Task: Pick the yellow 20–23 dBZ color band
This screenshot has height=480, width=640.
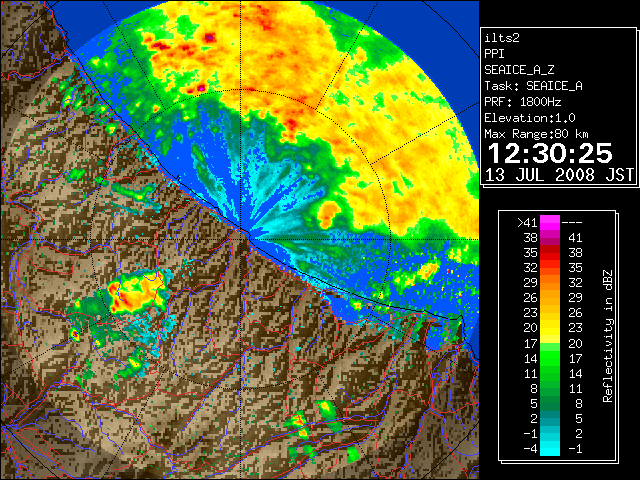Action: (x=550, y=328)
